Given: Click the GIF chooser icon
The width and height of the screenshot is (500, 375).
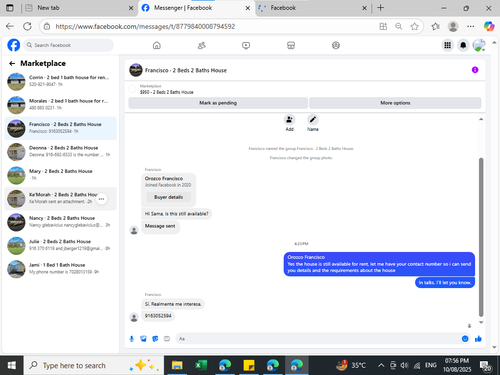Looking at the screenshot, I should click(167, 339).
